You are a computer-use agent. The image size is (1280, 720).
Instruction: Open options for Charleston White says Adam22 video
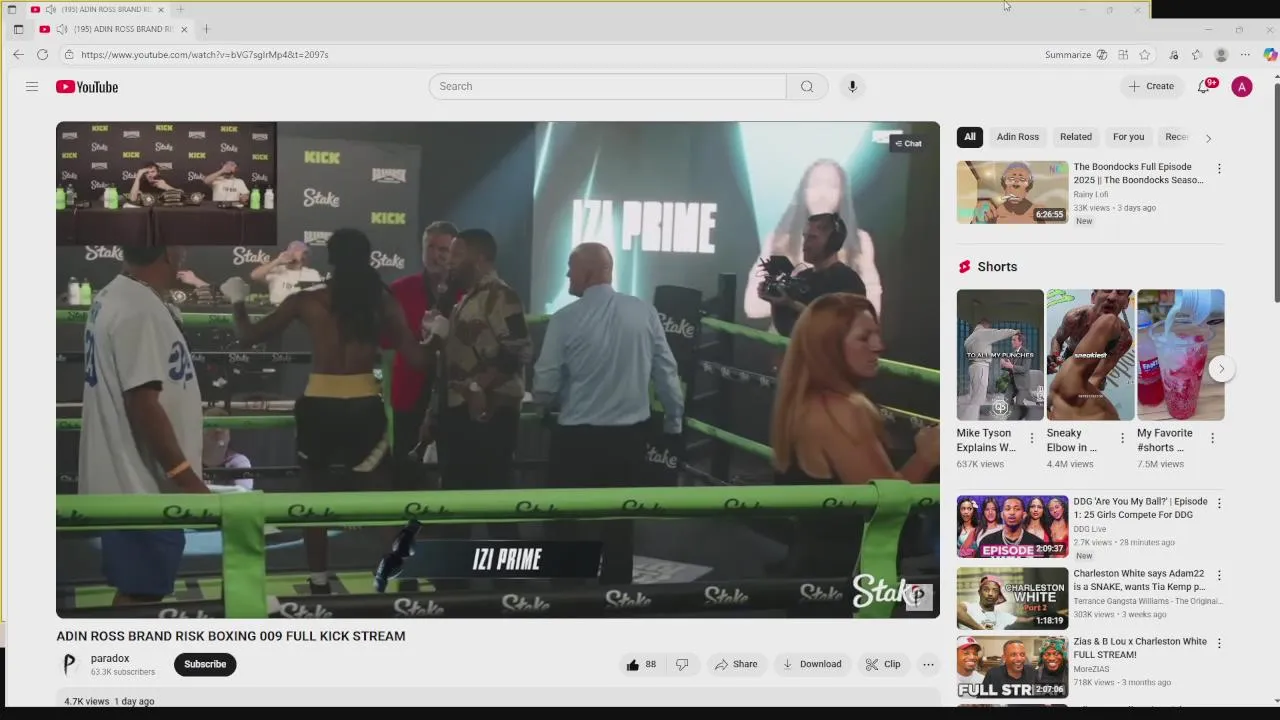[x=1219, y=575]
